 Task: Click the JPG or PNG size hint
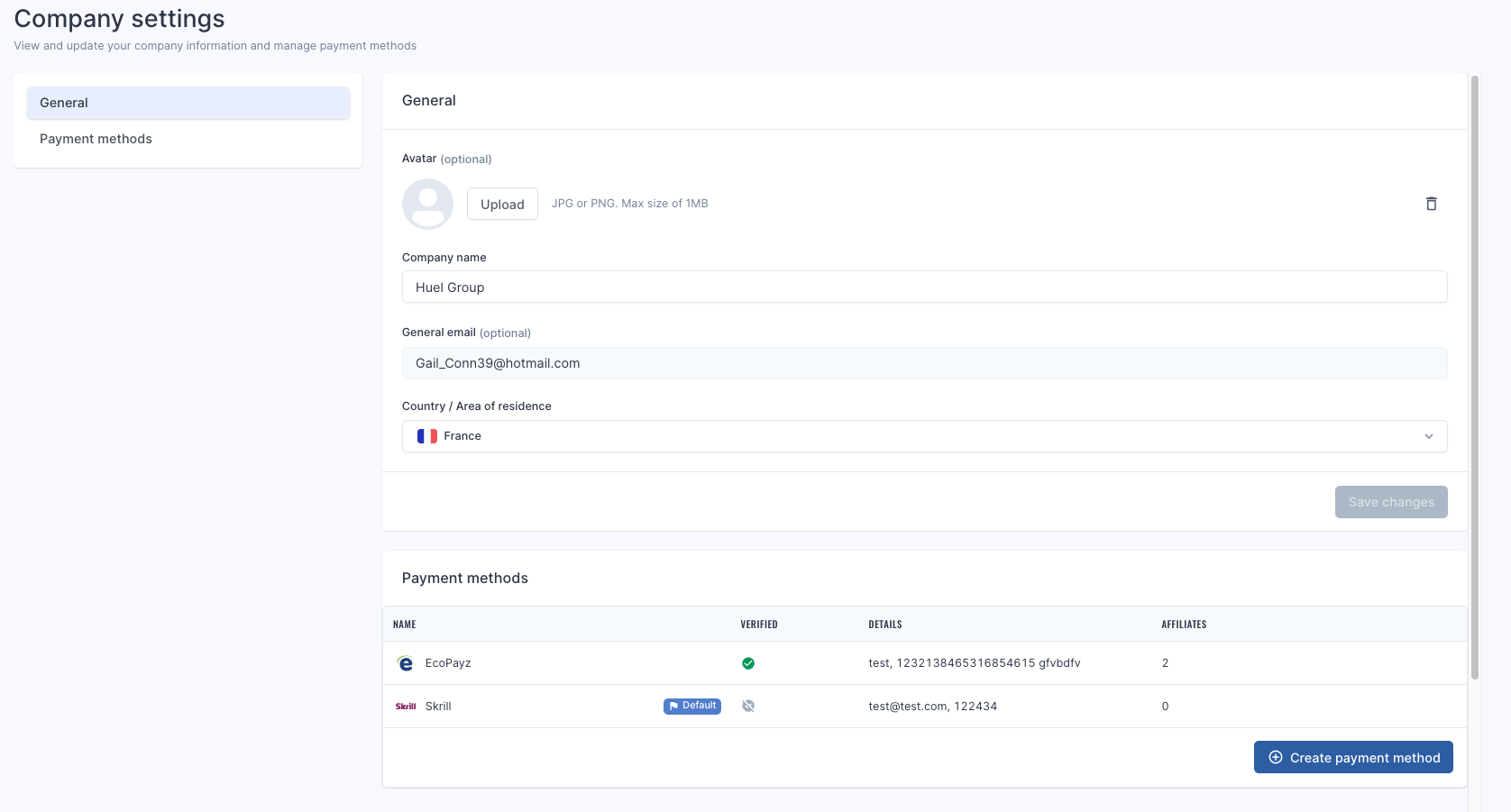pos(630,204)
